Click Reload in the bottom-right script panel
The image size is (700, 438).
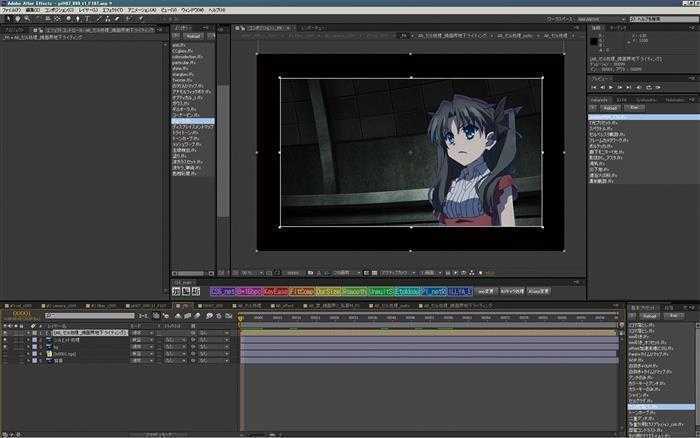(x=649, y=316)
